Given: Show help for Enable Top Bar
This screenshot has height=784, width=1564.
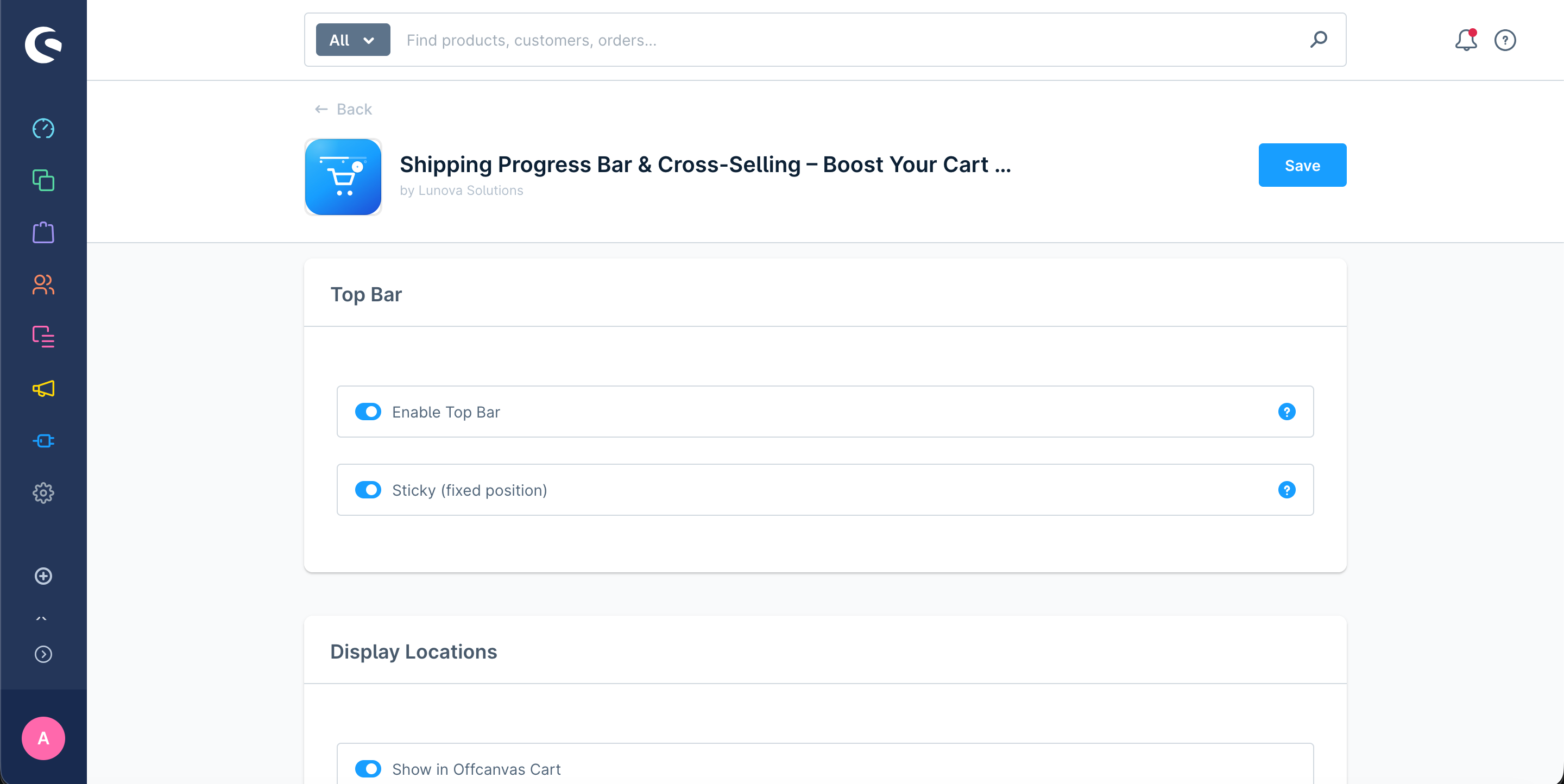Looking at the screenshot, I should (1286, 412).
